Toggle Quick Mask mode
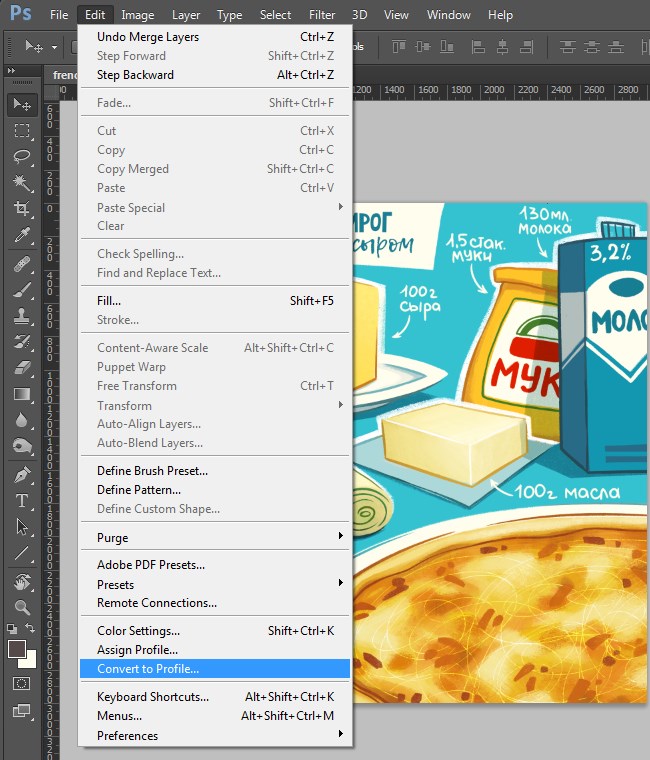The height and width of the screenshot is (760, 650). point(21,684)
